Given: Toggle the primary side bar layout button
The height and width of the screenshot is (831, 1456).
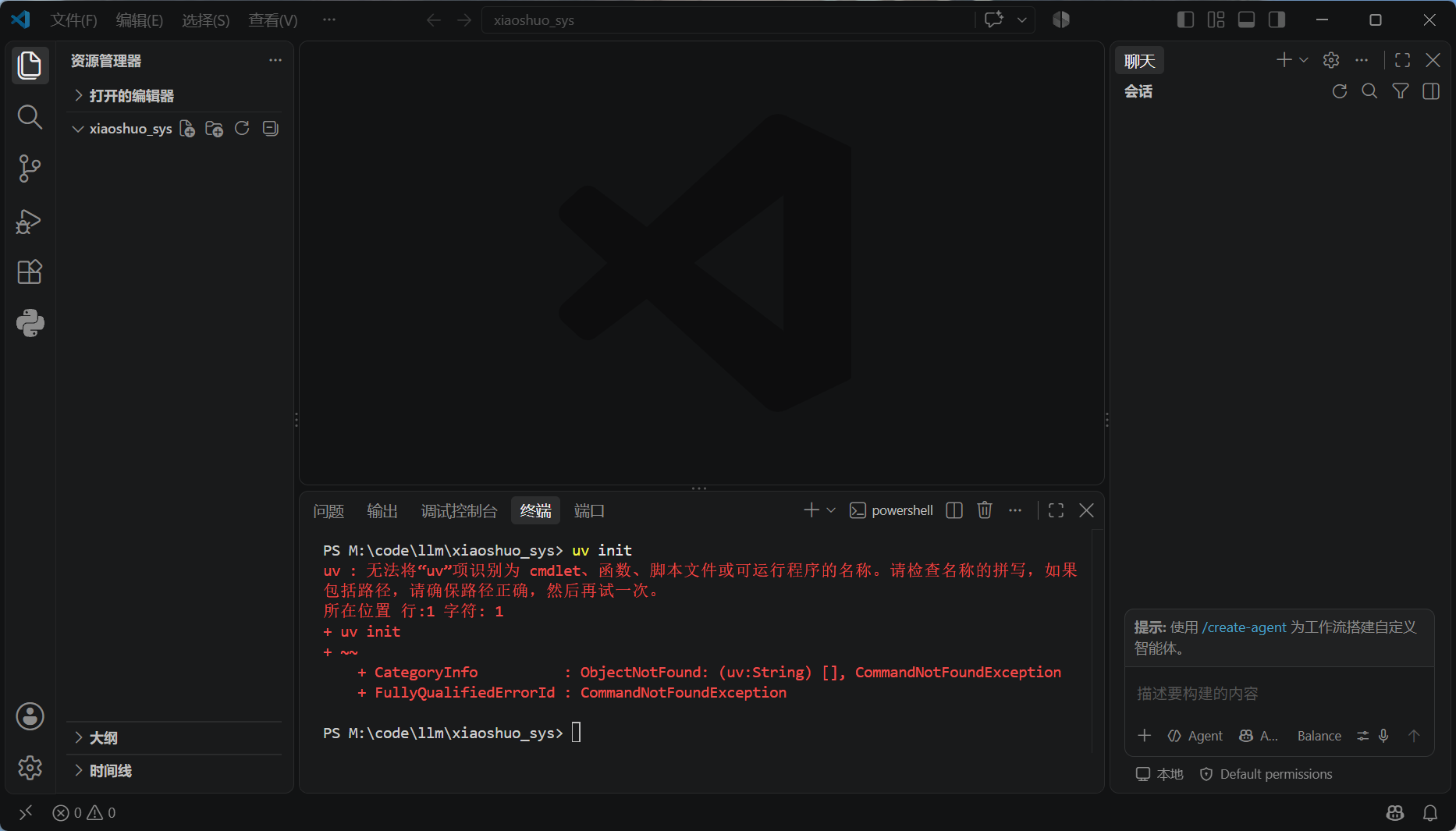Looking at the screenshot, I should 1185,20.
